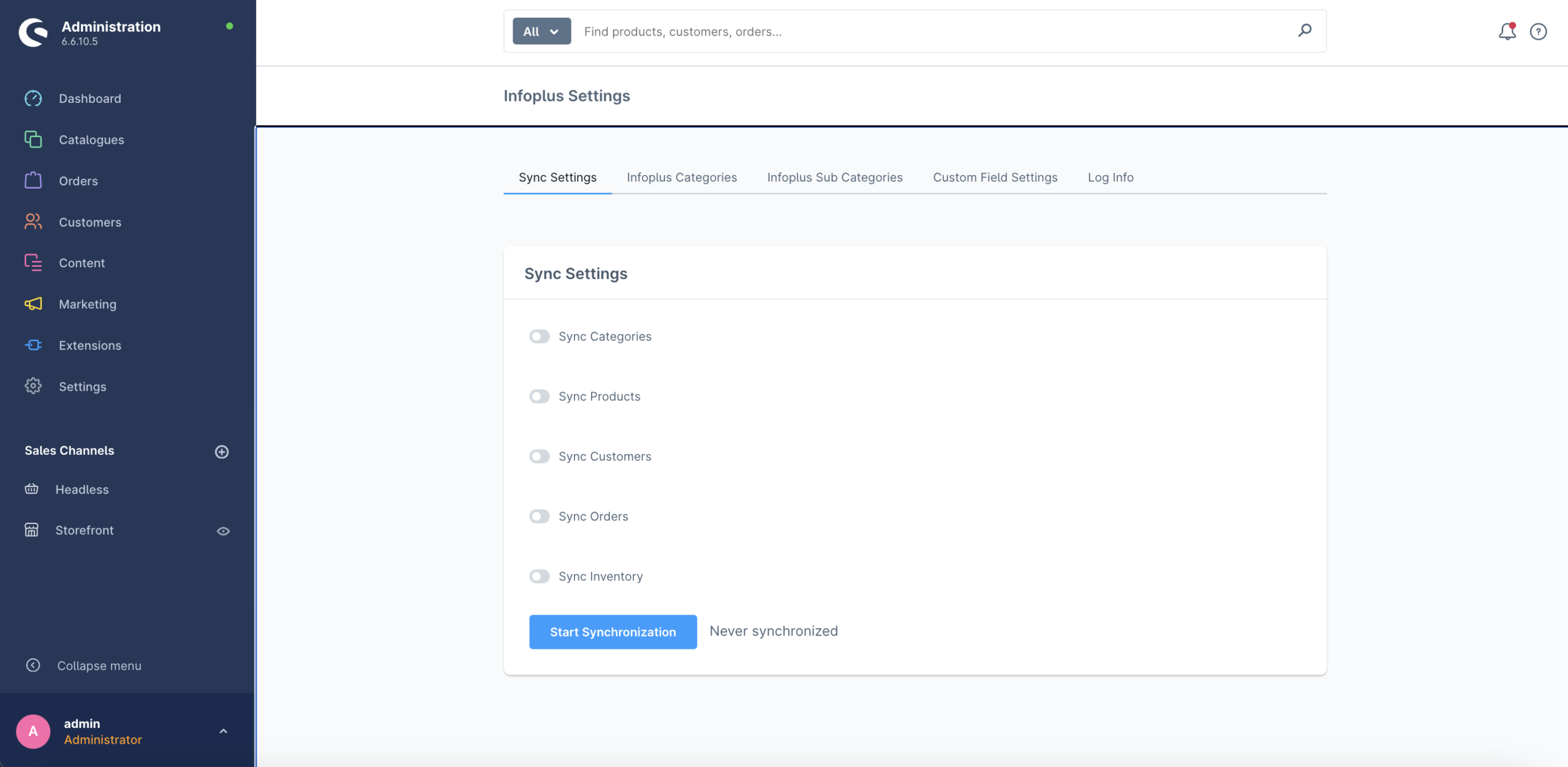Open Settings via gear icon
Viewport: 1568px width, 767px height.
[33, 386]
